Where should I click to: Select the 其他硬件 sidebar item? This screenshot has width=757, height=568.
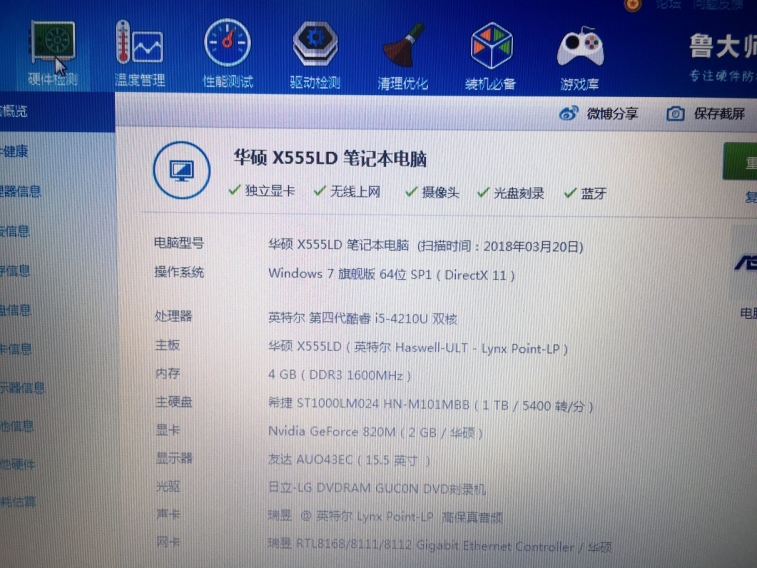click(x=17, y=464)
